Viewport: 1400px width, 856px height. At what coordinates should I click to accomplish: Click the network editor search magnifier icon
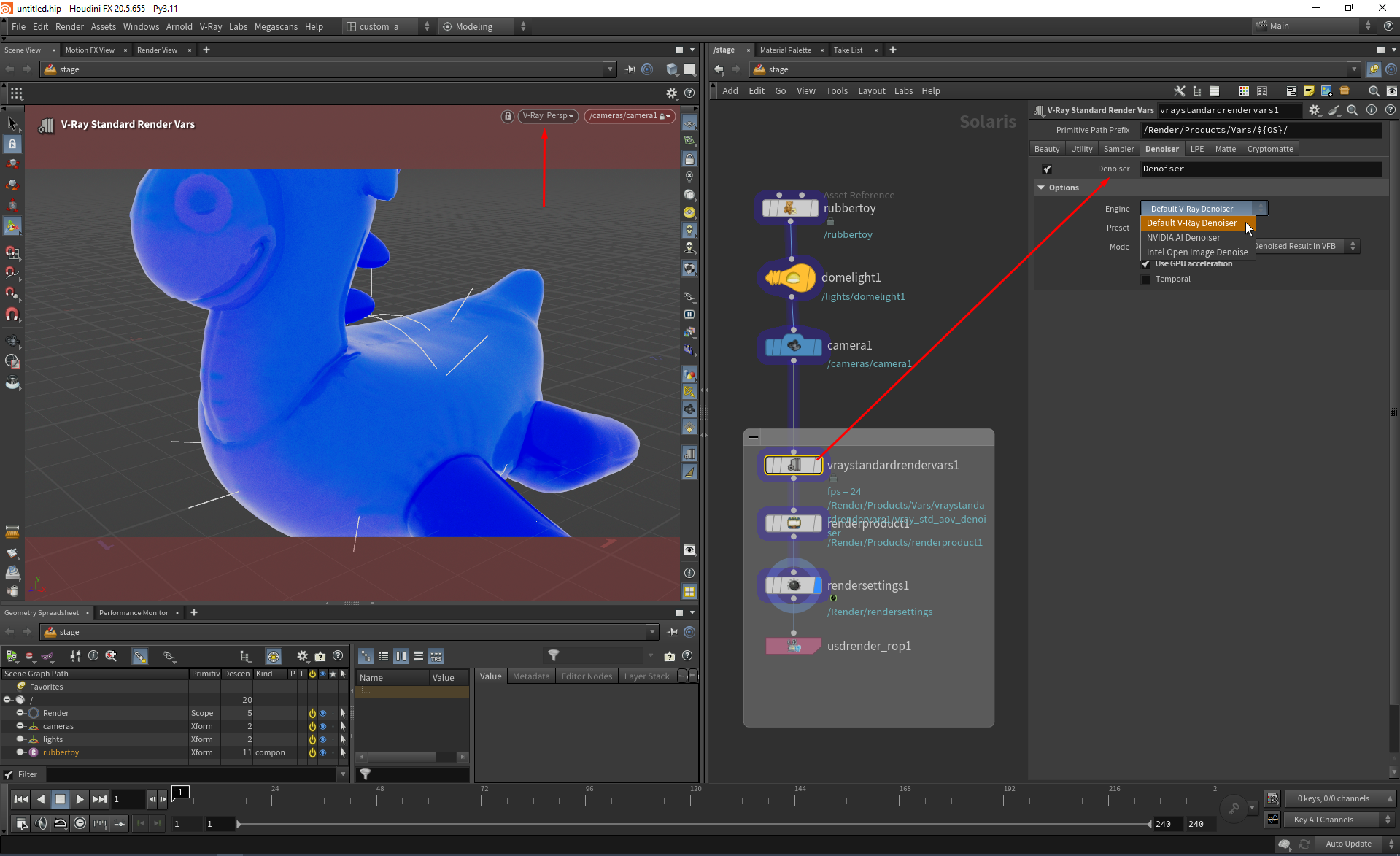[x=1374, y=91]
